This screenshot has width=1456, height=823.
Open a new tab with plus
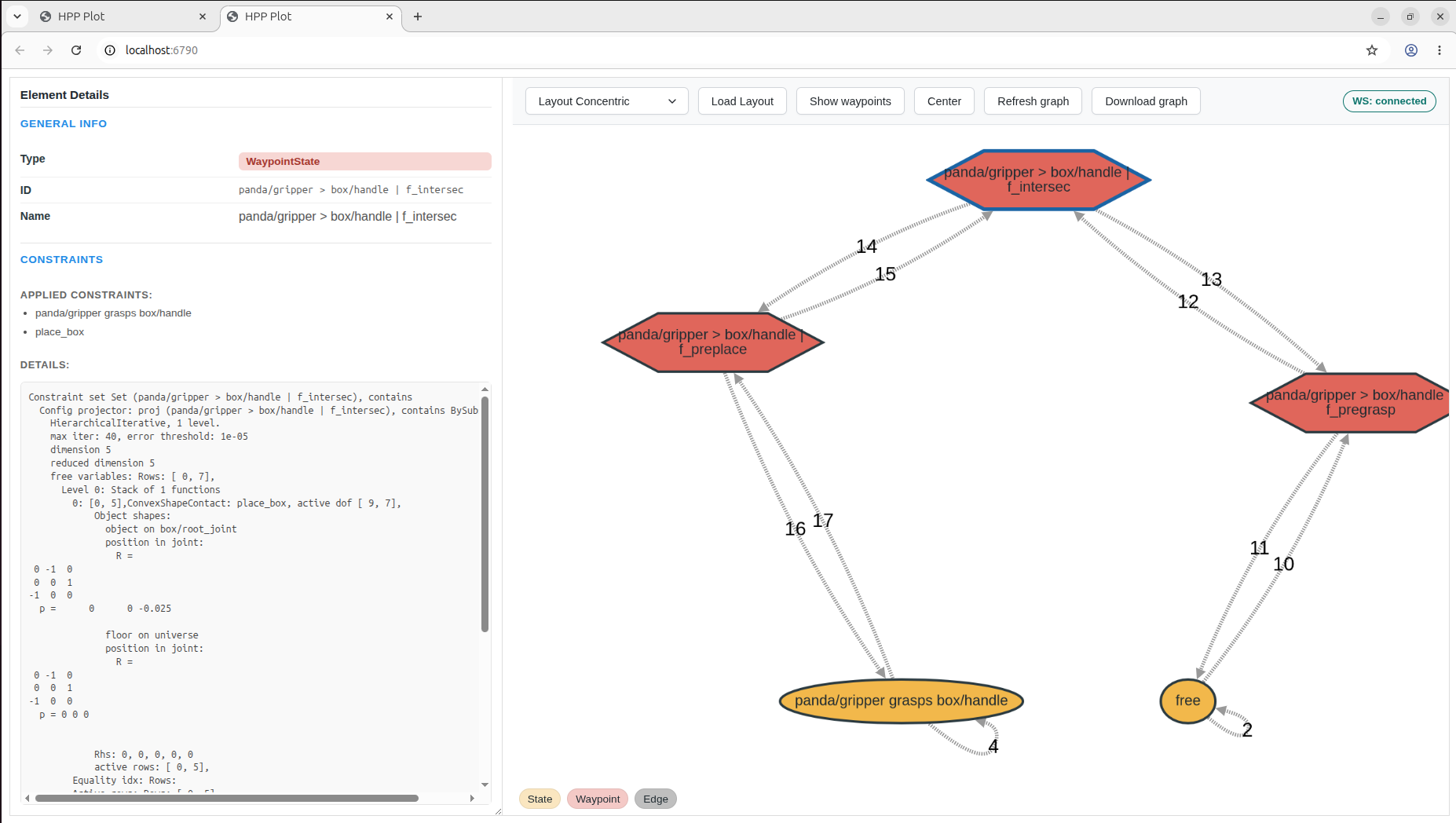(418, 16)
